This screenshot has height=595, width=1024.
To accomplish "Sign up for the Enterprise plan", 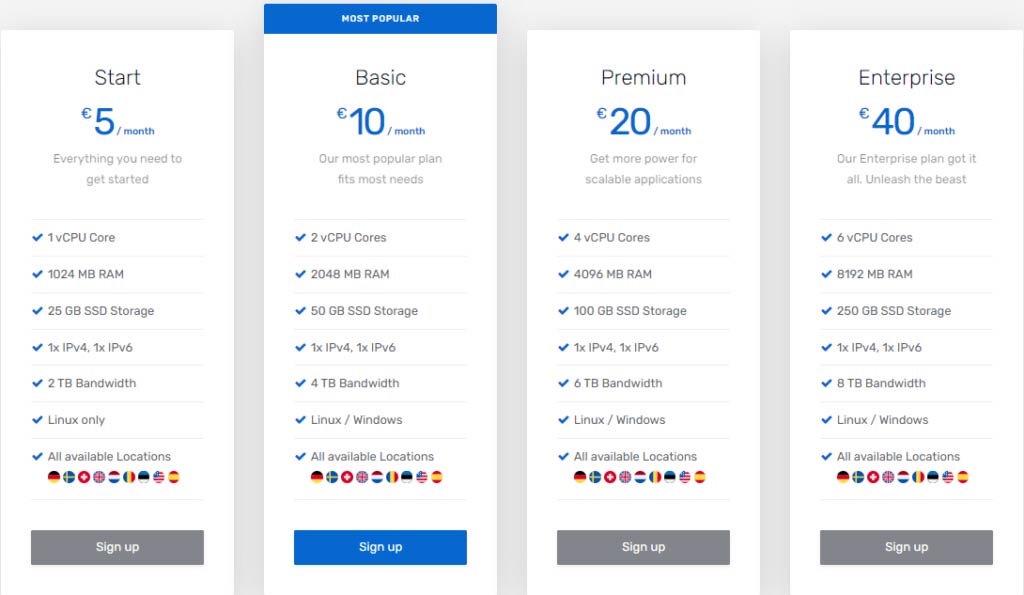I will [906, 547].
